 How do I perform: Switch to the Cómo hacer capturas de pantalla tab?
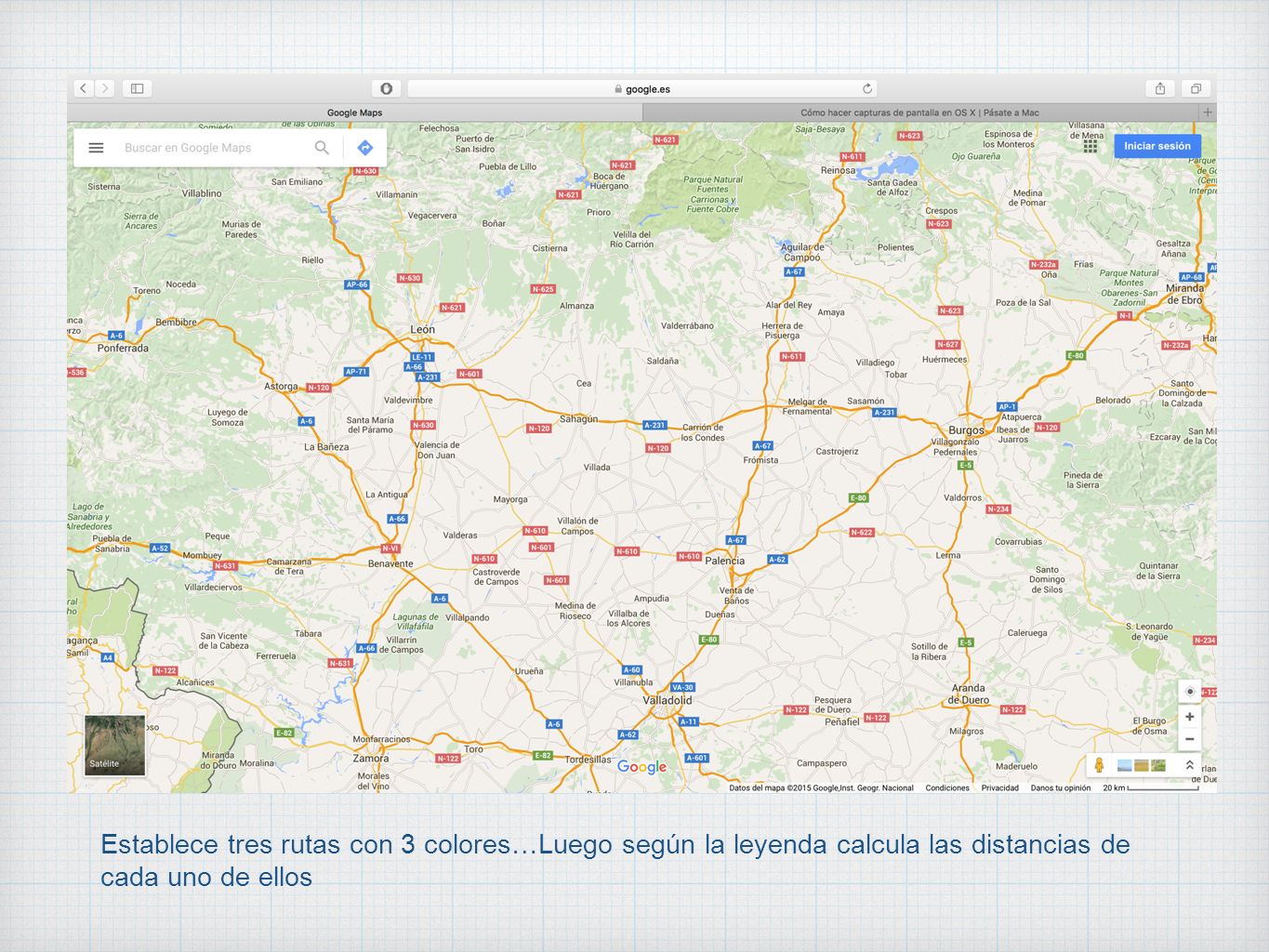coord(919,112)
